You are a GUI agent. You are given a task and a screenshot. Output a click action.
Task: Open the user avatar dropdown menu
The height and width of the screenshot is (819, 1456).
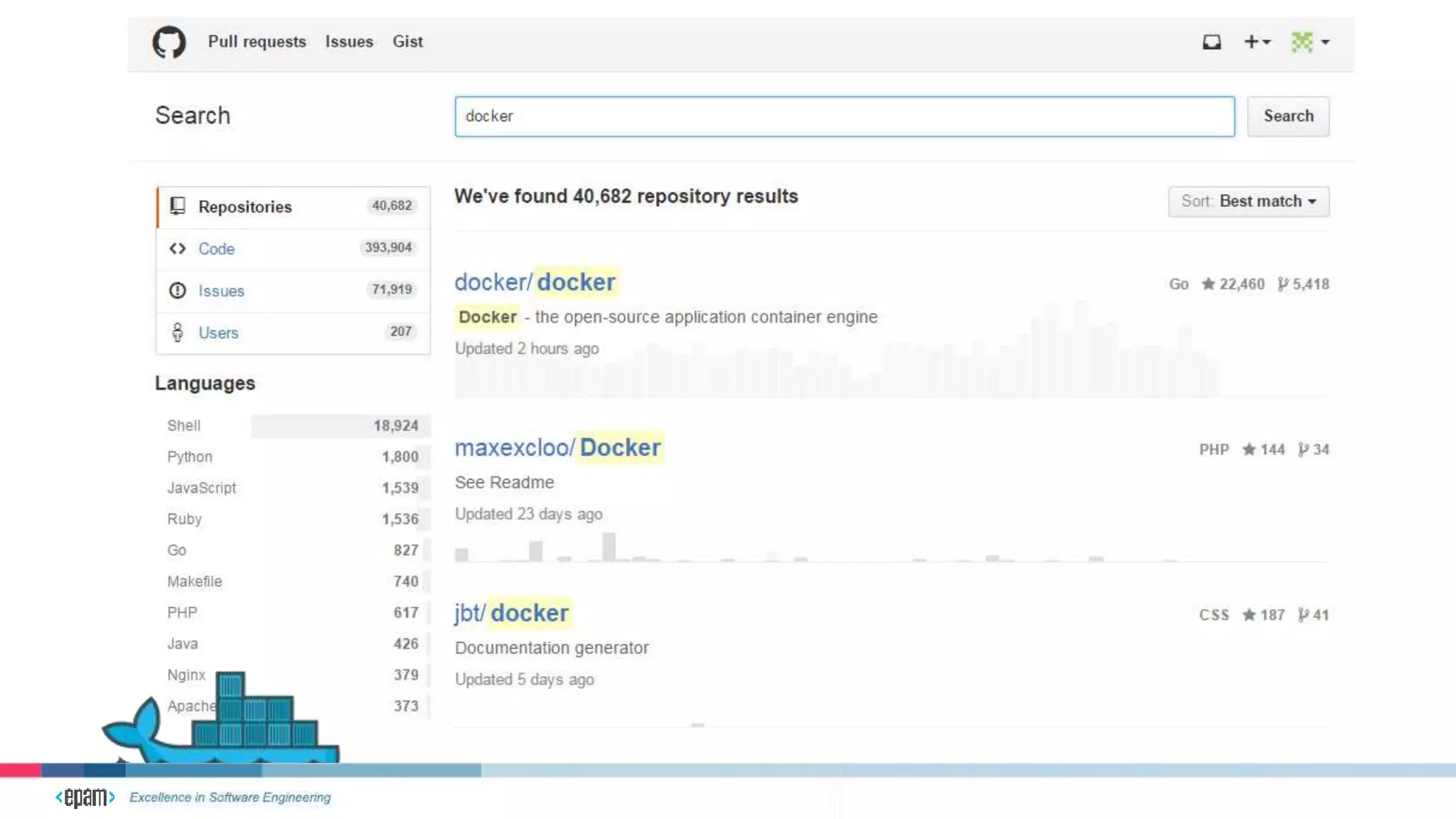pos(1310,42)
